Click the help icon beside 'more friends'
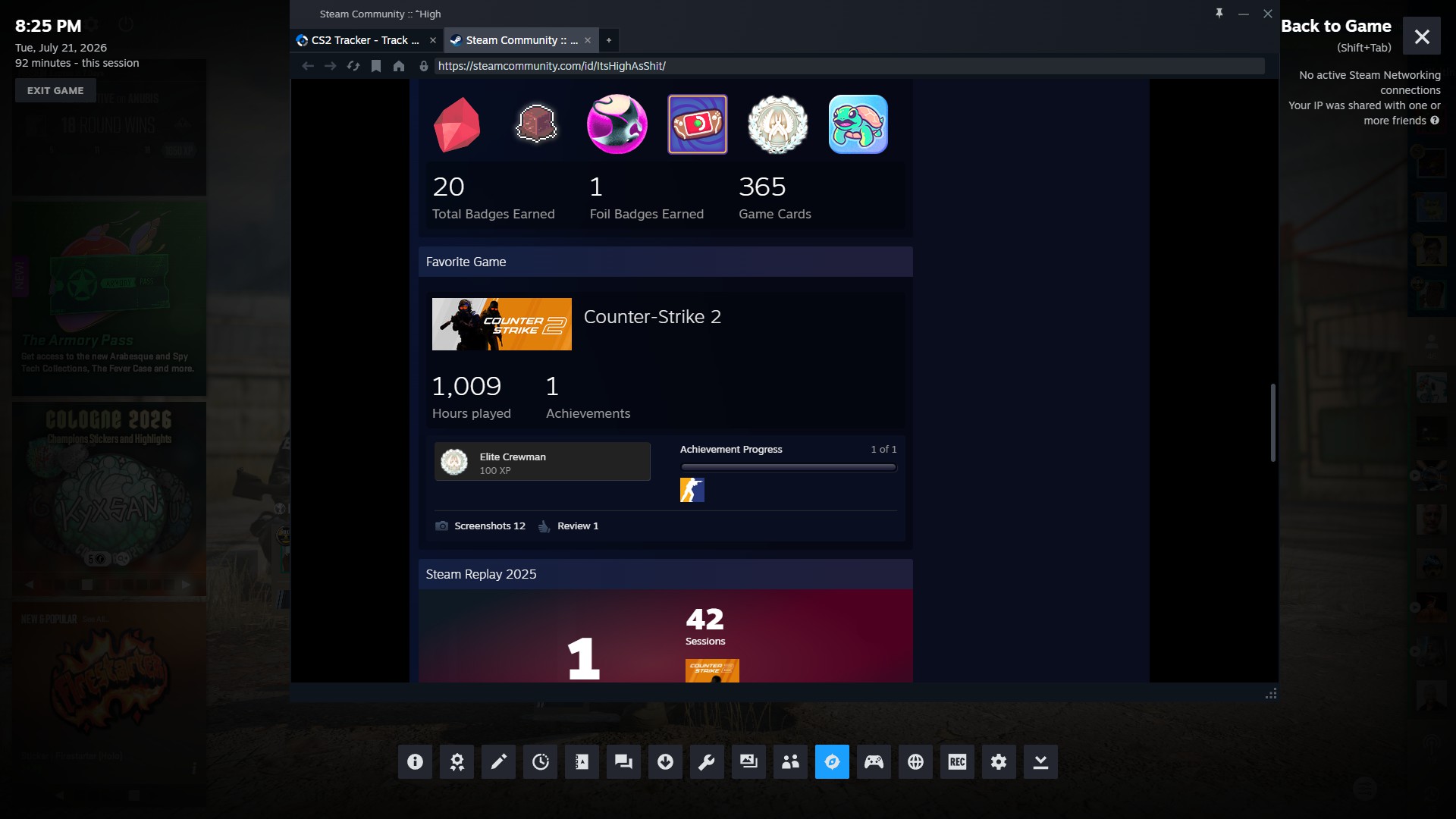Screen dimensions: 1456x819 1435,121
